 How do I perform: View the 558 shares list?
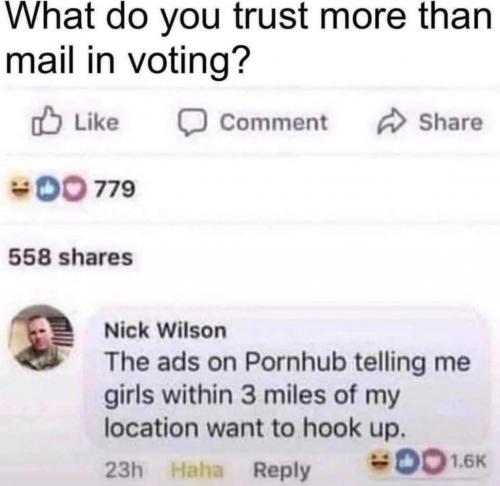(71, 257)
